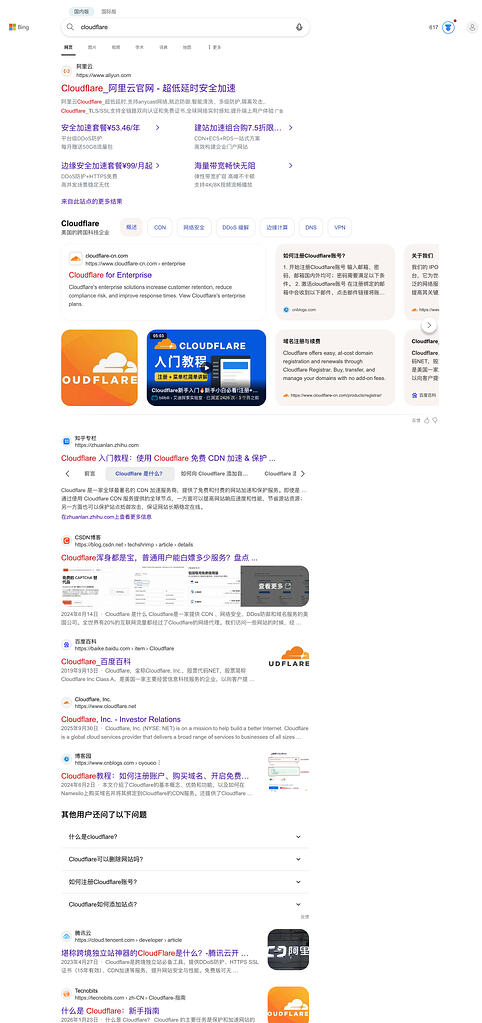Click the Zhihu column favicon
Screen dimensions: 482x1023
tap(67, 442)
